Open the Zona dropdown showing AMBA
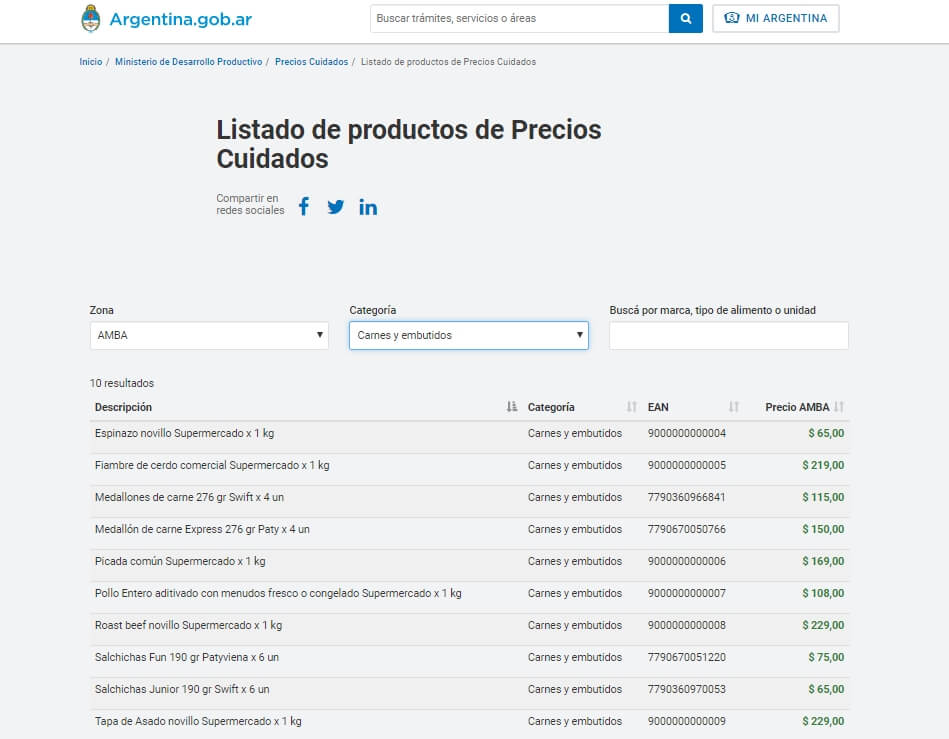The height and width of the screenshot is (739, 949). click(209, 335)
